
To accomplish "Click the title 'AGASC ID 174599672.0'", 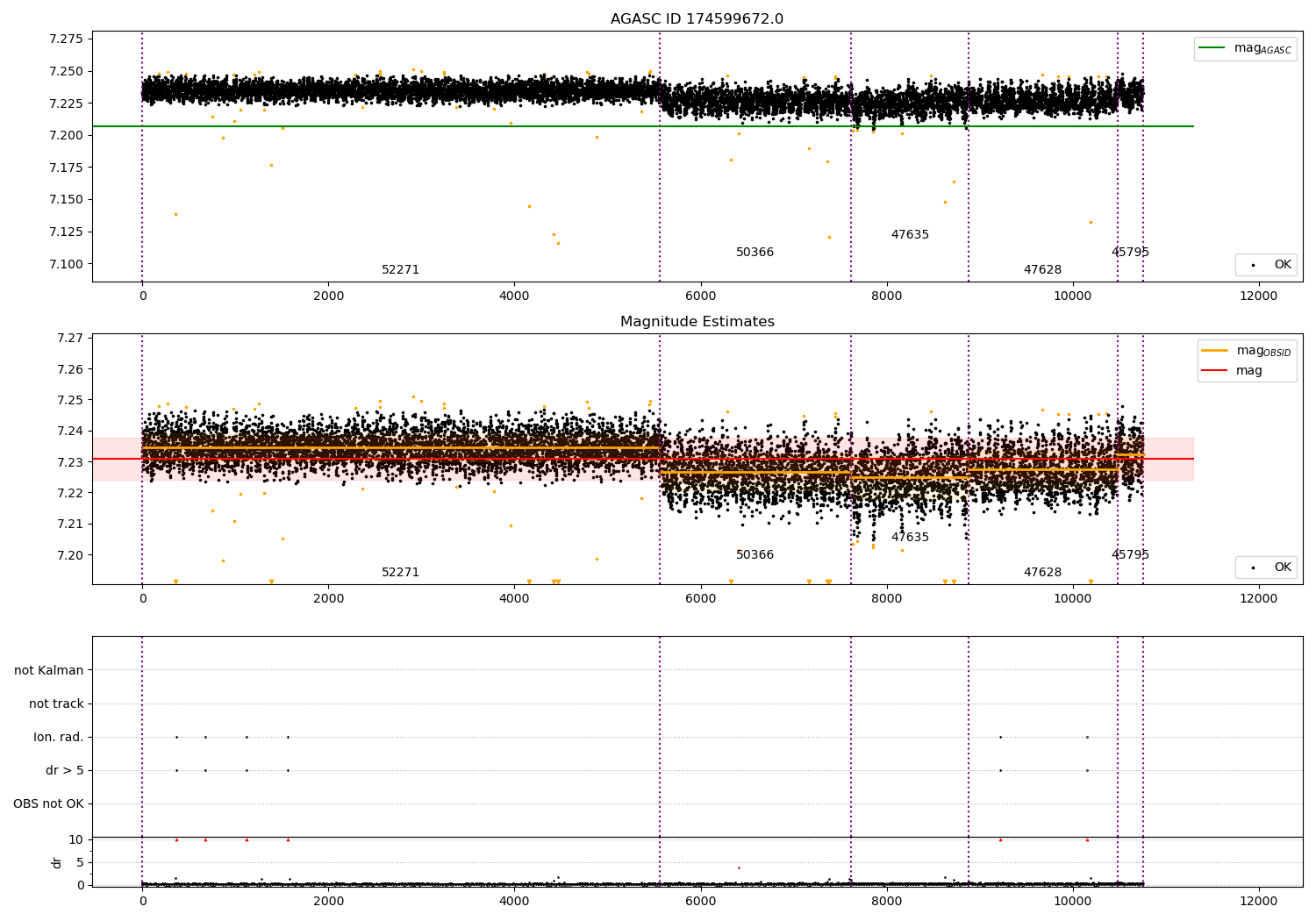I will click(x=697, y=19).
